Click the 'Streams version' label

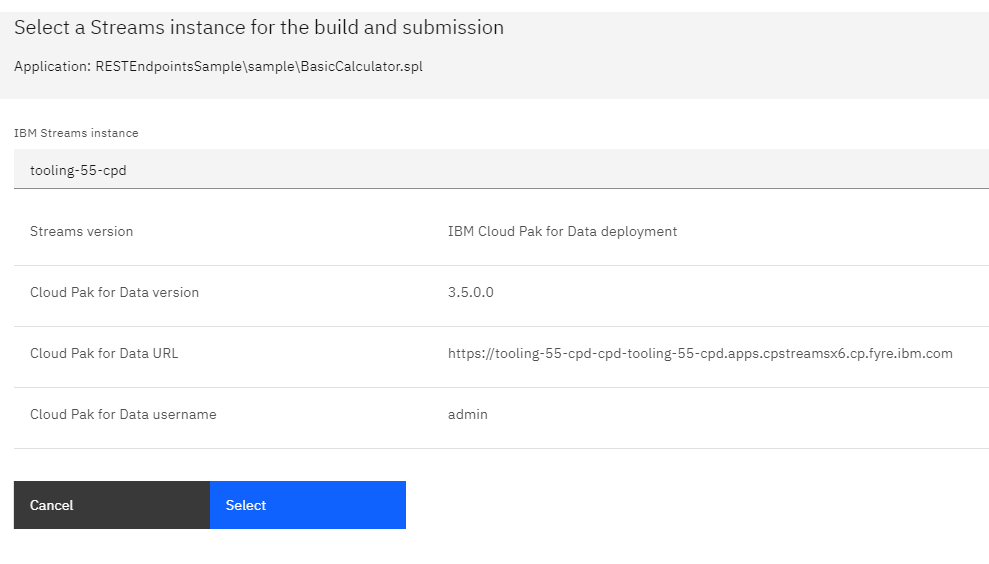[81, 232]
